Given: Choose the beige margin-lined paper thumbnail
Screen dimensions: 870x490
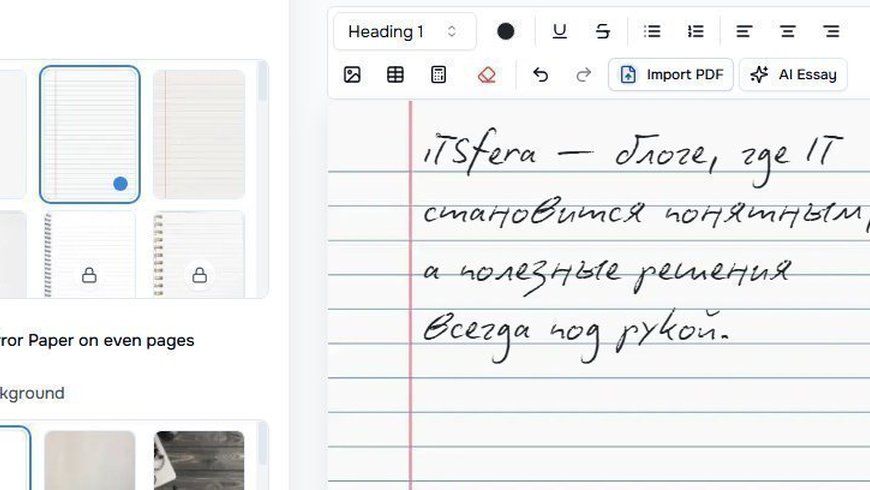Looking at the screenshot, I should coord(199,134).
